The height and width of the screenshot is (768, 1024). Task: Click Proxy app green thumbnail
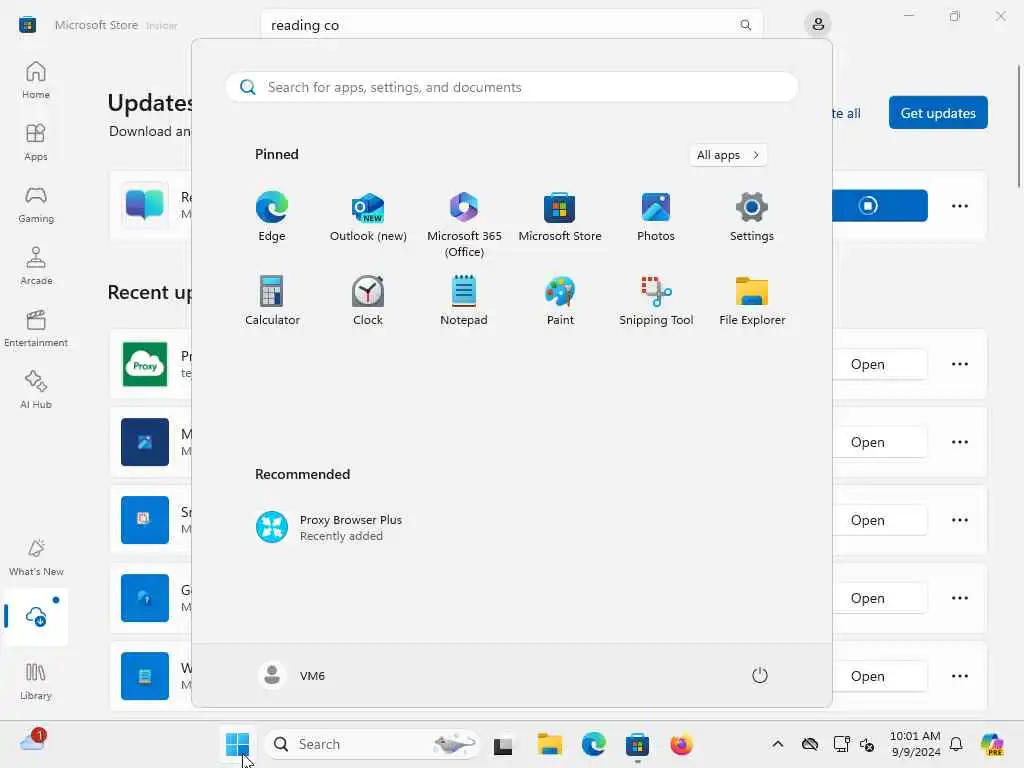(x=145, y=364)
